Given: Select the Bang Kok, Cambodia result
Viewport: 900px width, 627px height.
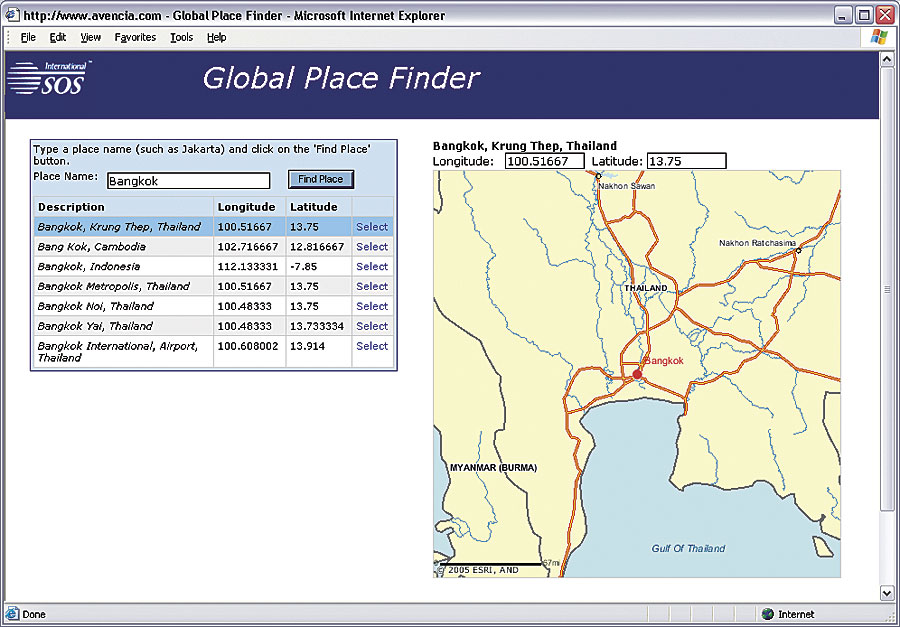Looking at the screenshot, I should (x=372, y=246).
